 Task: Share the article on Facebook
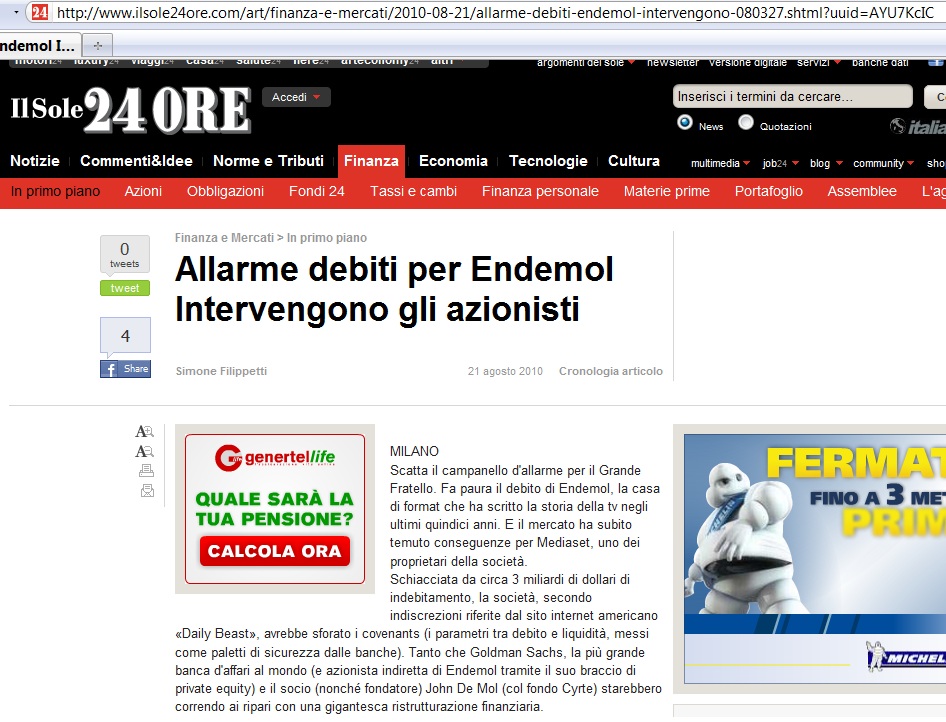tap(125, 369)
